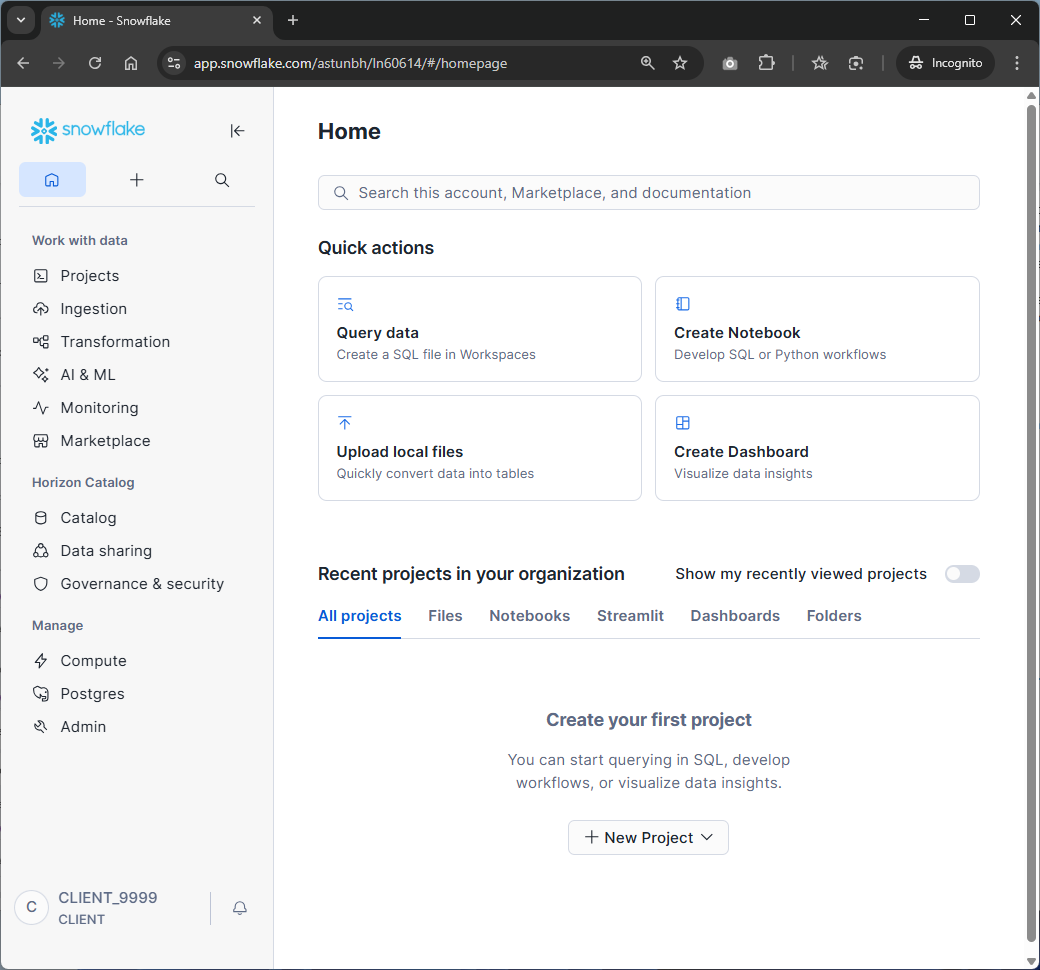The width and height of the screenshot is (1040, 970).
Task: Expand the New Project dropdown
Action: coord(648,838)
